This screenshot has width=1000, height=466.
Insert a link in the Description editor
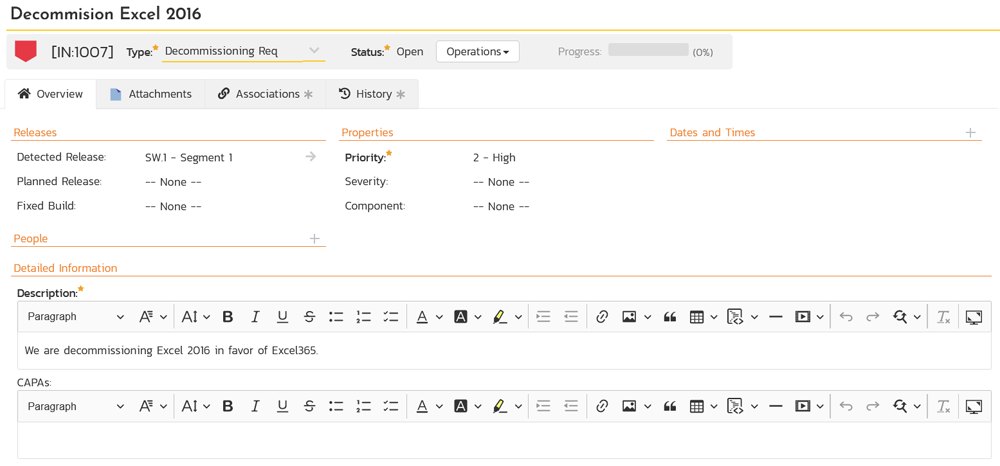point(602,317)
